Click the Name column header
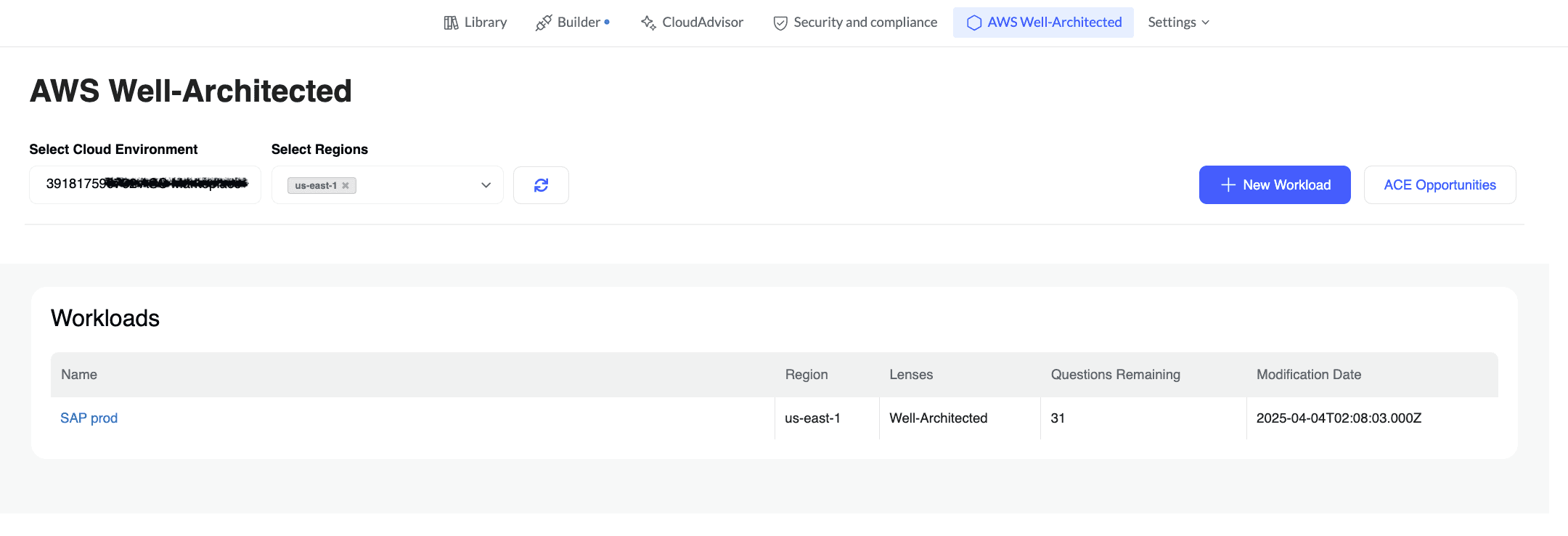Viewport: 1568px width, 536px height. coord(79,375)
